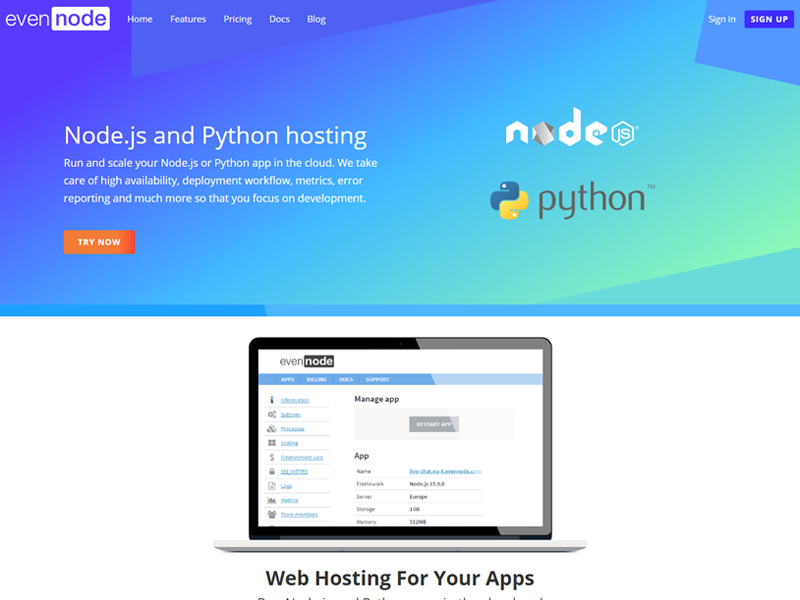The height and width of the screenshot is (600, 800).
Task: Open the Pricing page
Action: coord(238,19)
